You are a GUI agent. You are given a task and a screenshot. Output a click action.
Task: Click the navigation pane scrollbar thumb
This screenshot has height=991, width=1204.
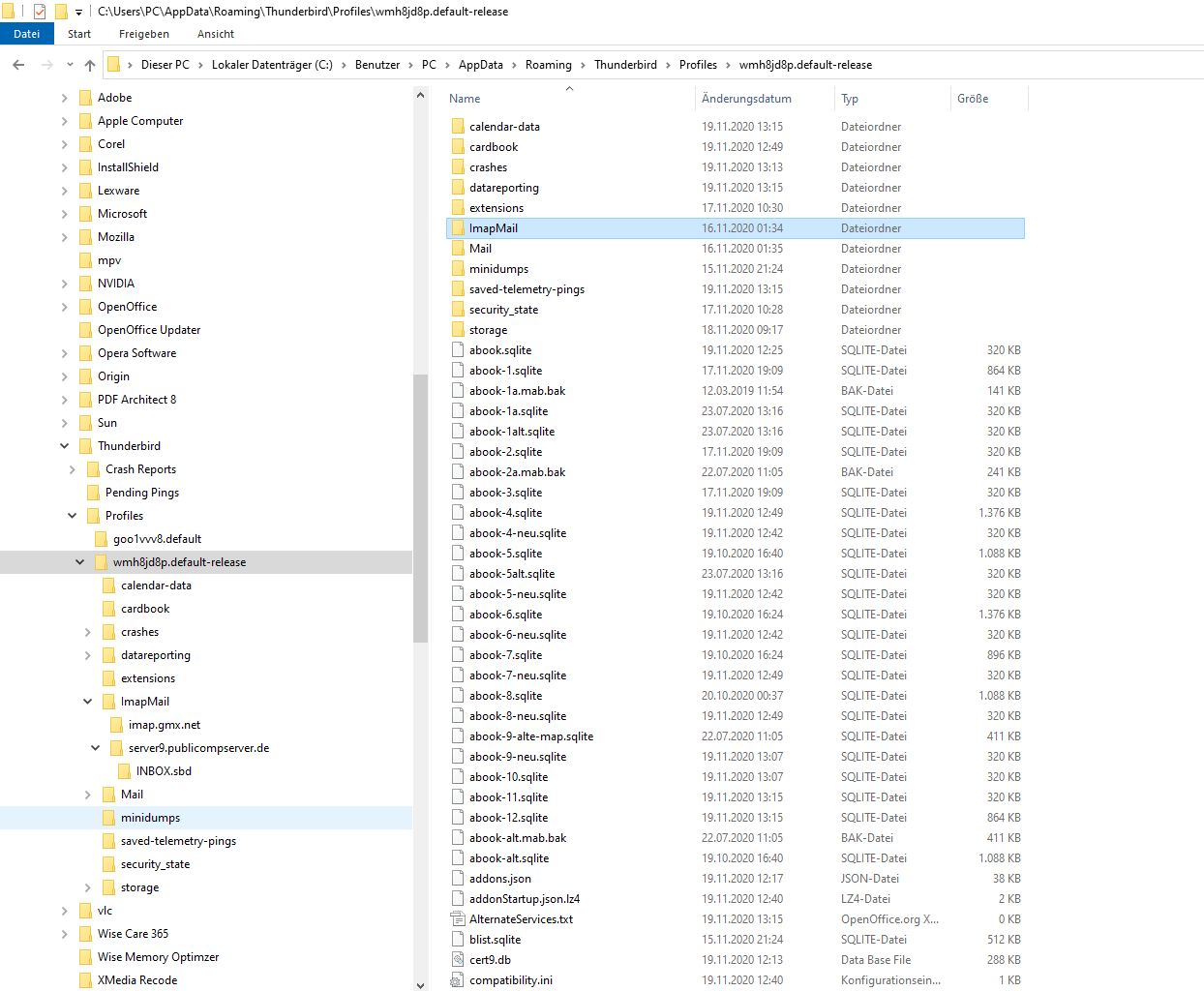(420, 508)
